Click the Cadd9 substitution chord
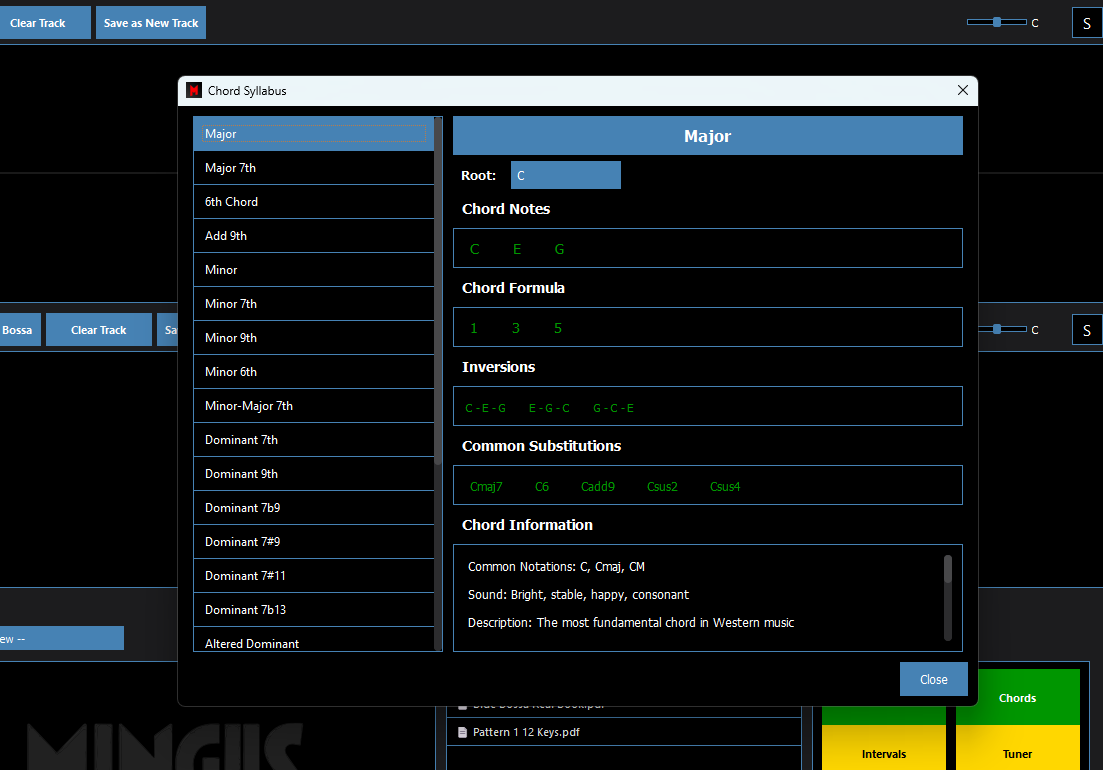 pyautogui.click(x=597, y=487)
